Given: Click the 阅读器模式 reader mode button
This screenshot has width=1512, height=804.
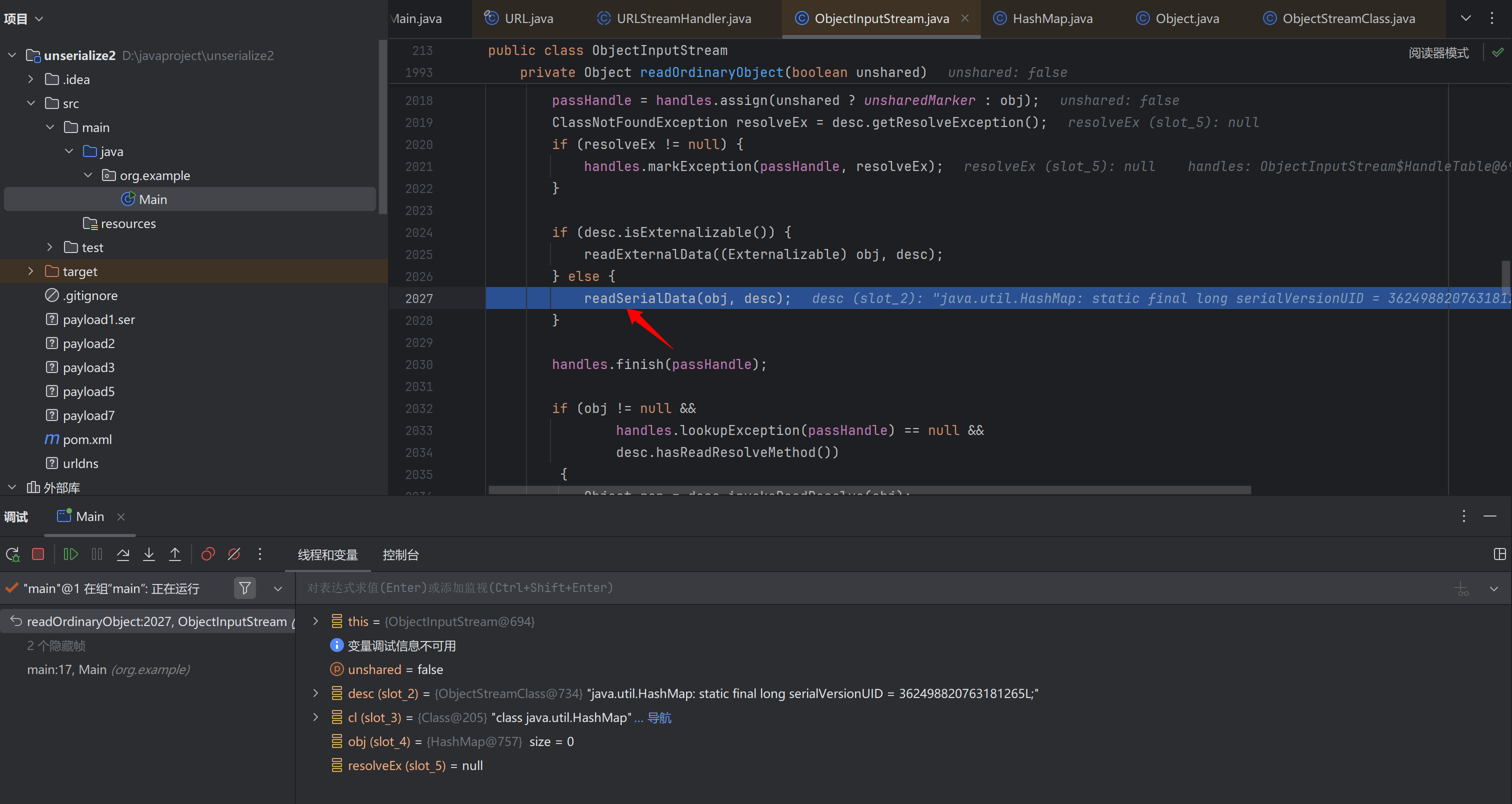Looking at the screenshot, I should click(x=1438, y=53).
